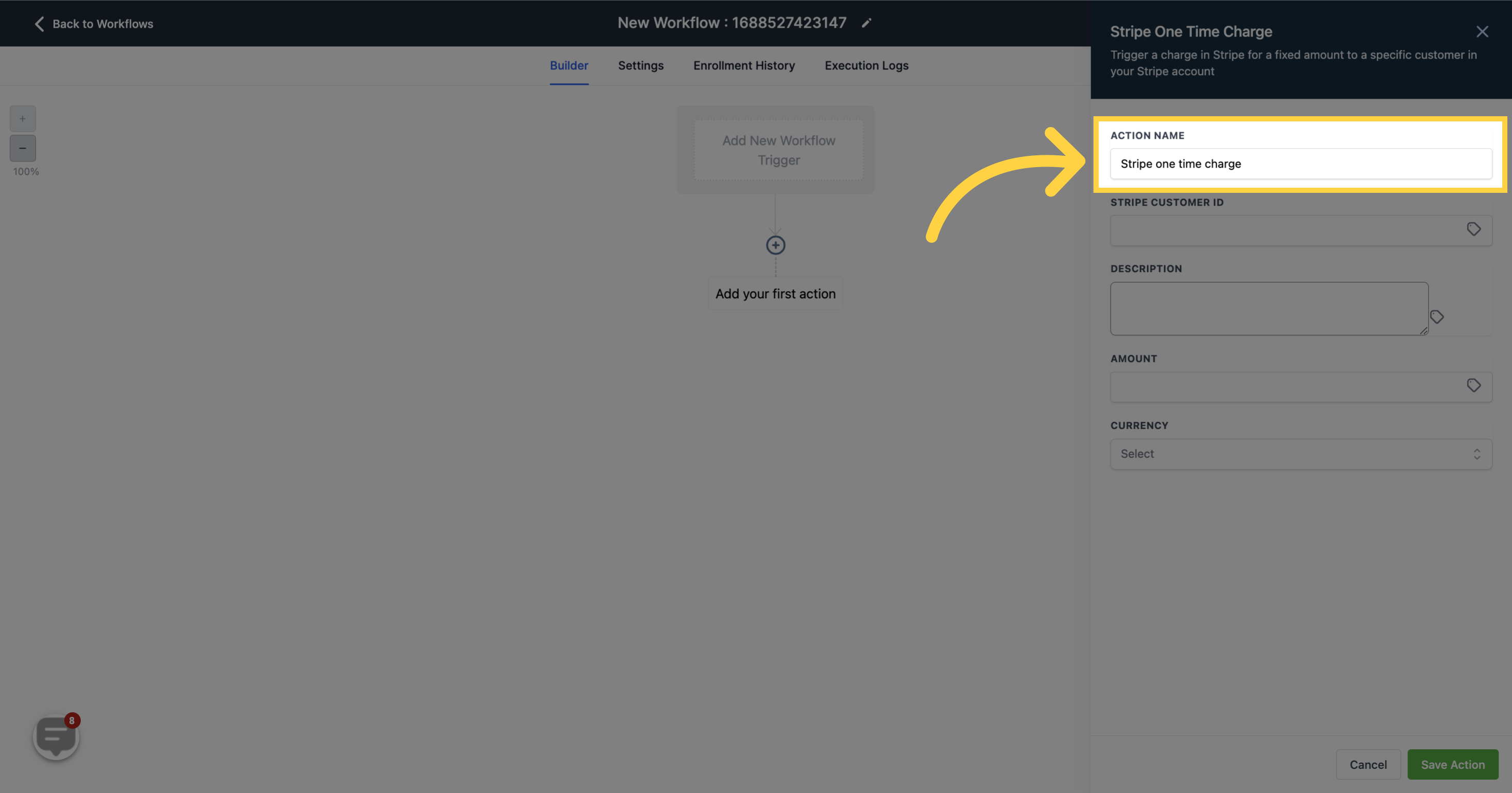This screenshot has height=793, width=1512.
Task: Switch to the Settings tab
Action: tap(641, 66)
